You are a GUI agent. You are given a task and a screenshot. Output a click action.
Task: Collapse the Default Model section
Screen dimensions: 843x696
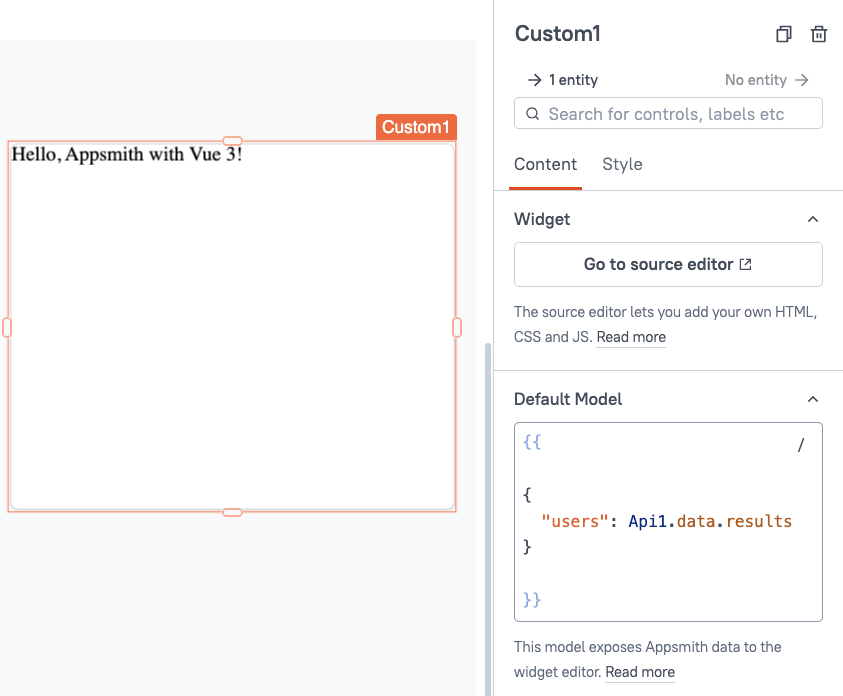pyautogui.click(x=813, y=398)
